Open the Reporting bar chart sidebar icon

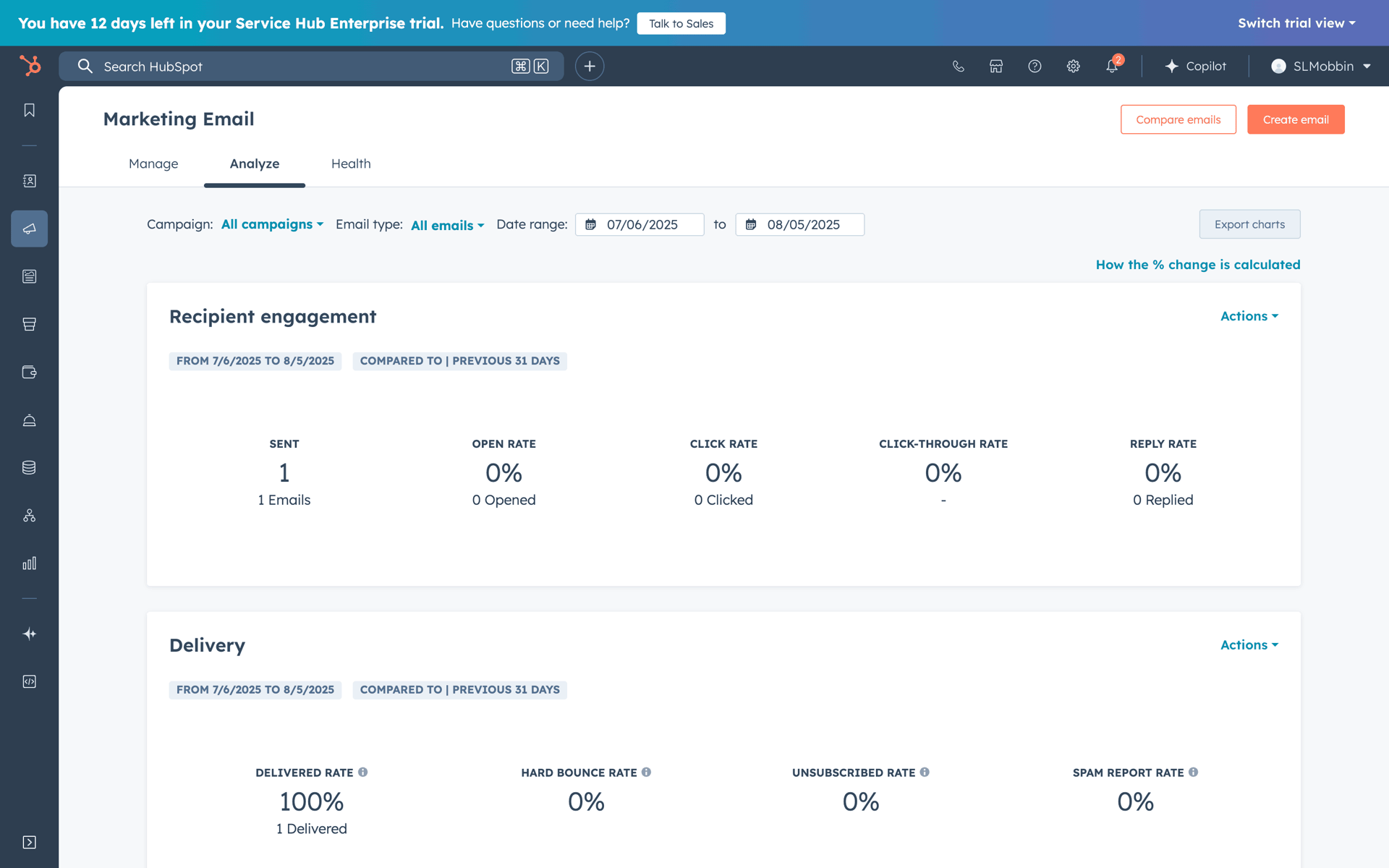pyautogui.click(x=29, y=563)
